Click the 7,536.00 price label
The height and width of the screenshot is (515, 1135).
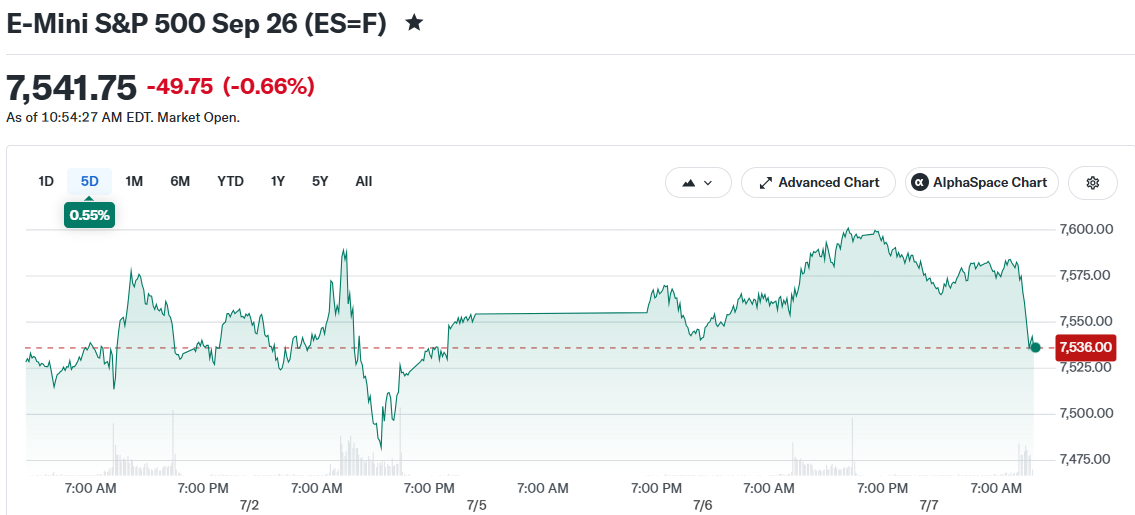tap(1085, 348)
